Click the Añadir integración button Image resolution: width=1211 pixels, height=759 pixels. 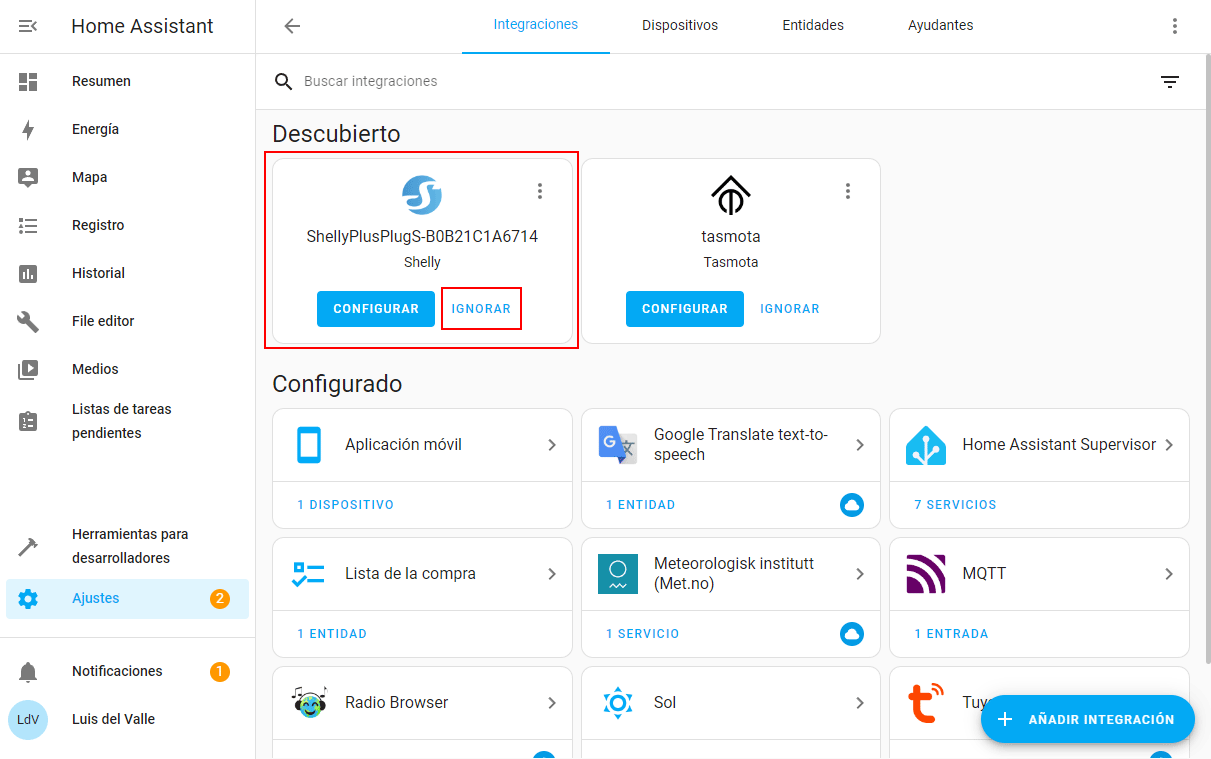pyautogui.click(x=1087, y=719)
